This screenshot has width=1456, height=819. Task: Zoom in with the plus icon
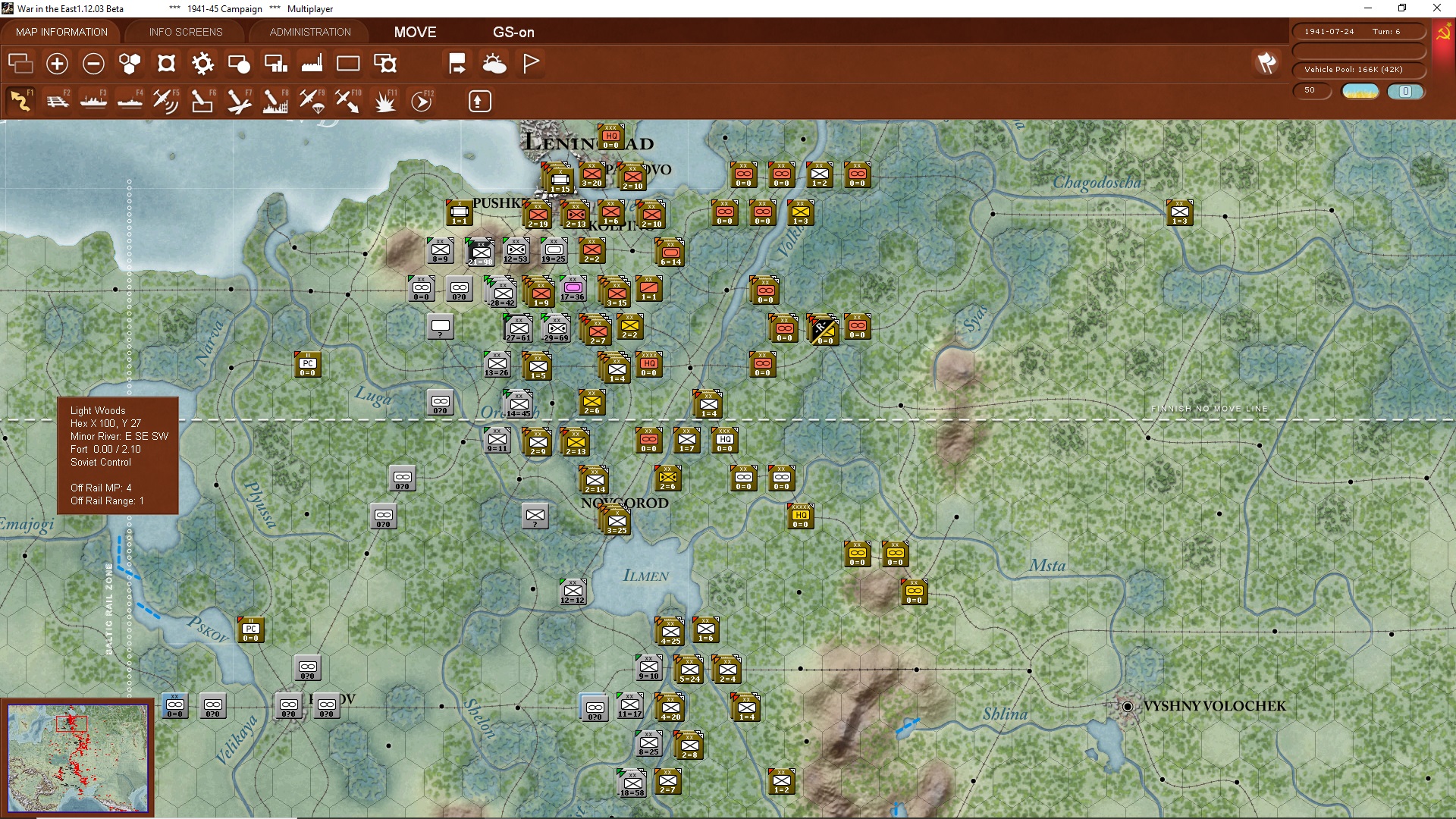pyautogui.click(x=57, y=64)
